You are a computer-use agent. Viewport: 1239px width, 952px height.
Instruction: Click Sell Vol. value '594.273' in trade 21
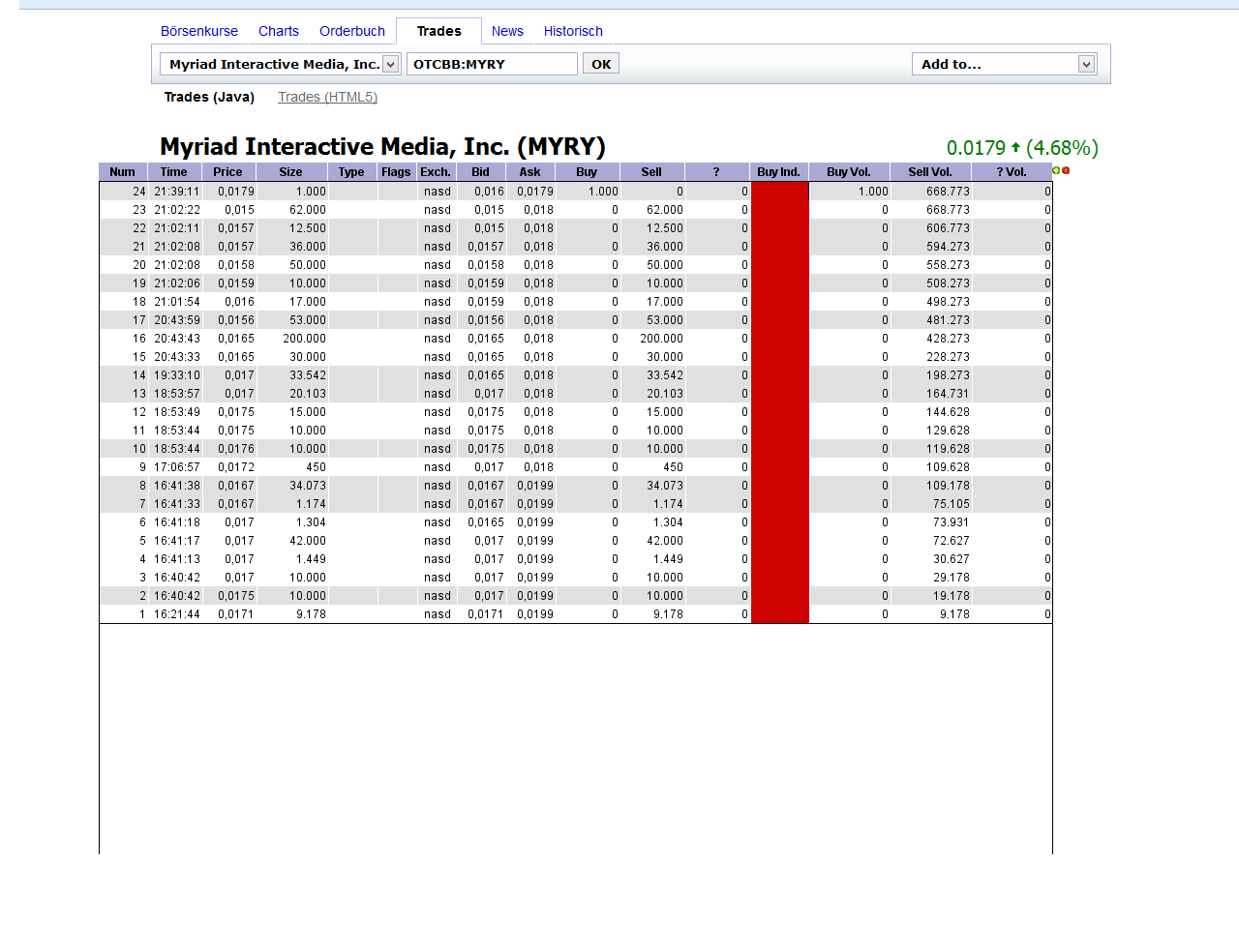coord(948,247)
